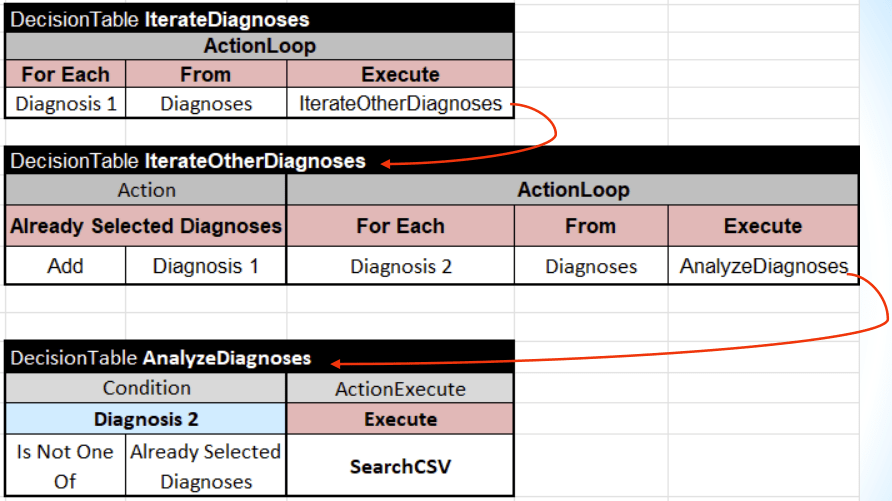This screenshot has height=501, width=892.
Task: Click the white 'Diagnosis 2' cell in the IterateOtherDiagnoses table
Action: point(400,266)
